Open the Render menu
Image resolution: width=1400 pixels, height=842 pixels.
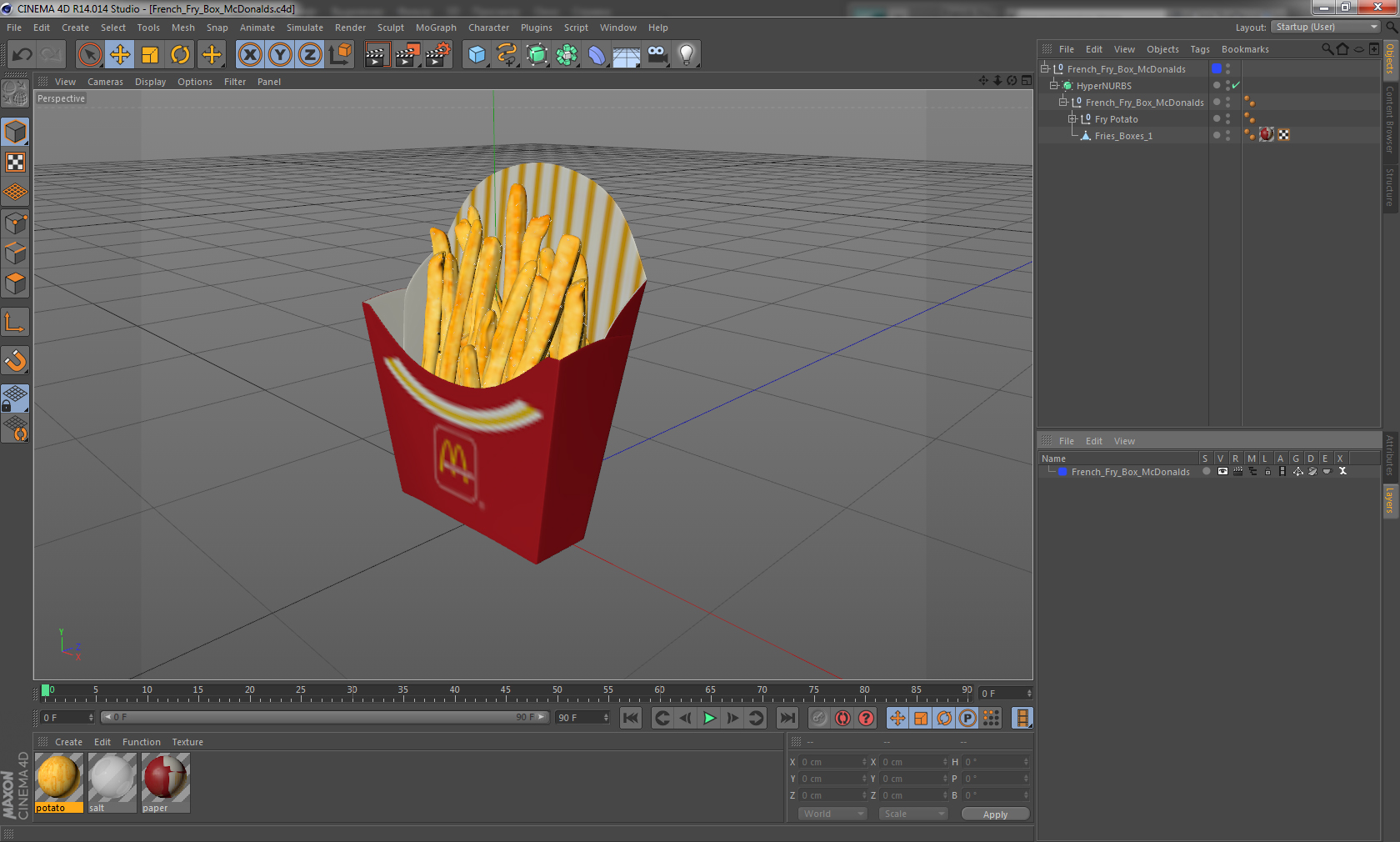(350, 28)
